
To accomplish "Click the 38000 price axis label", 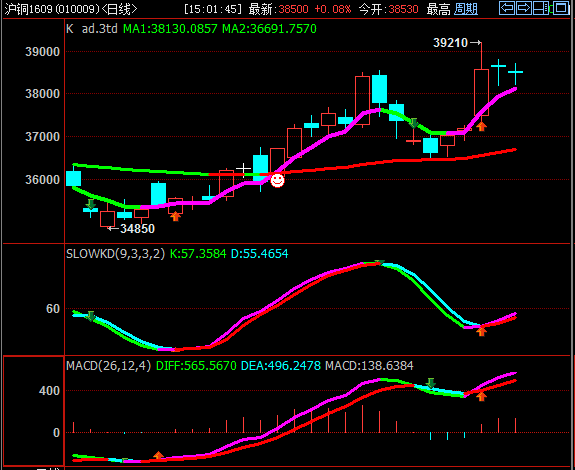I will (x=43, y=94).
